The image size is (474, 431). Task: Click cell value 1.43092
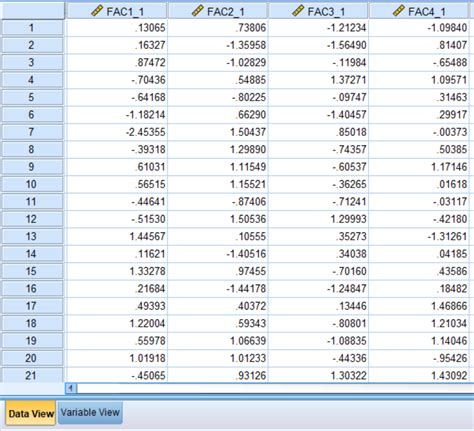tap(419, 376)
